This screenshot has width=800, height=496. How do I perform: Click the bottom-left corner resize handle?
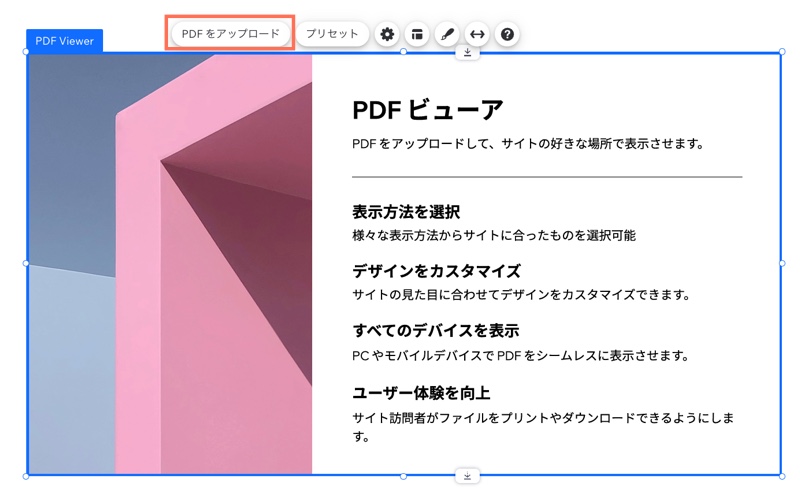click(x=26, y=476)
